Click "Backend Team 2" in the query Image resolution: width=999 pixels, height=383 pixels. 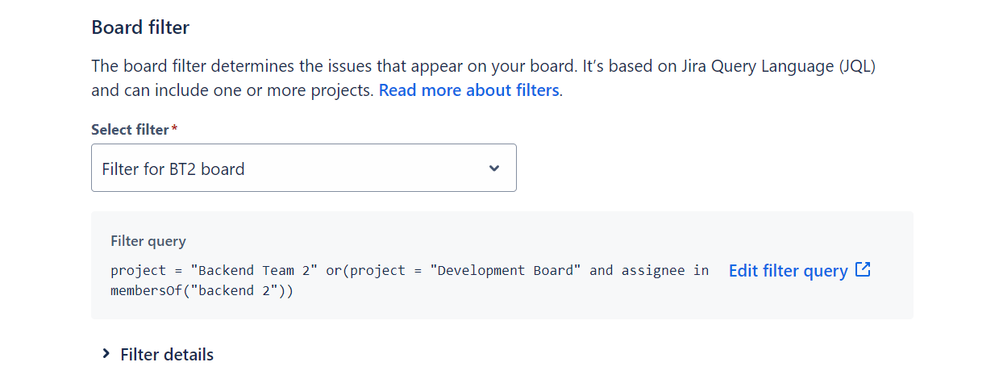(256, 270)
